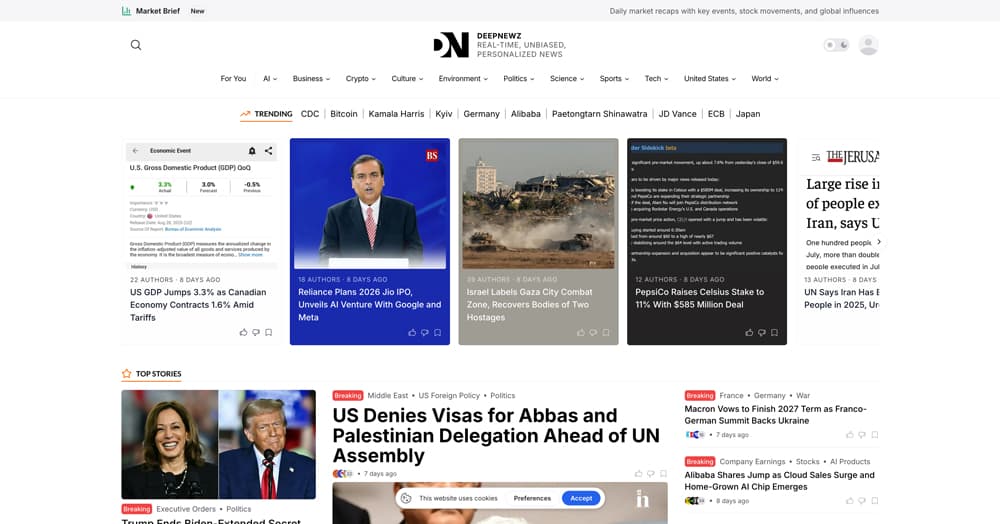The width and height of the screenshot is (1000, 524).
Task: Expand the Politics dropdown
Action: click(x=518, y=78)
